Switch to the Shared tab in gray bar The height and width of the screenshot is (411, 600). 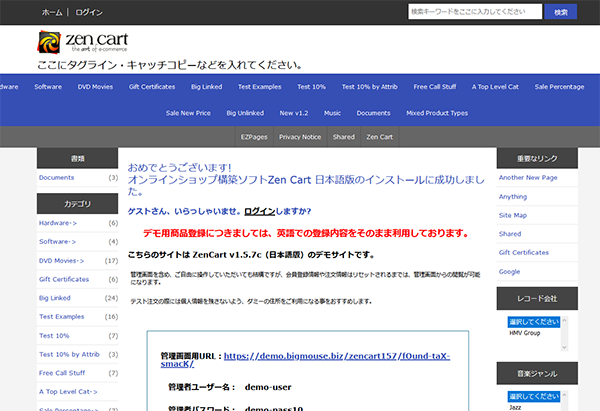tap(344, 137)
